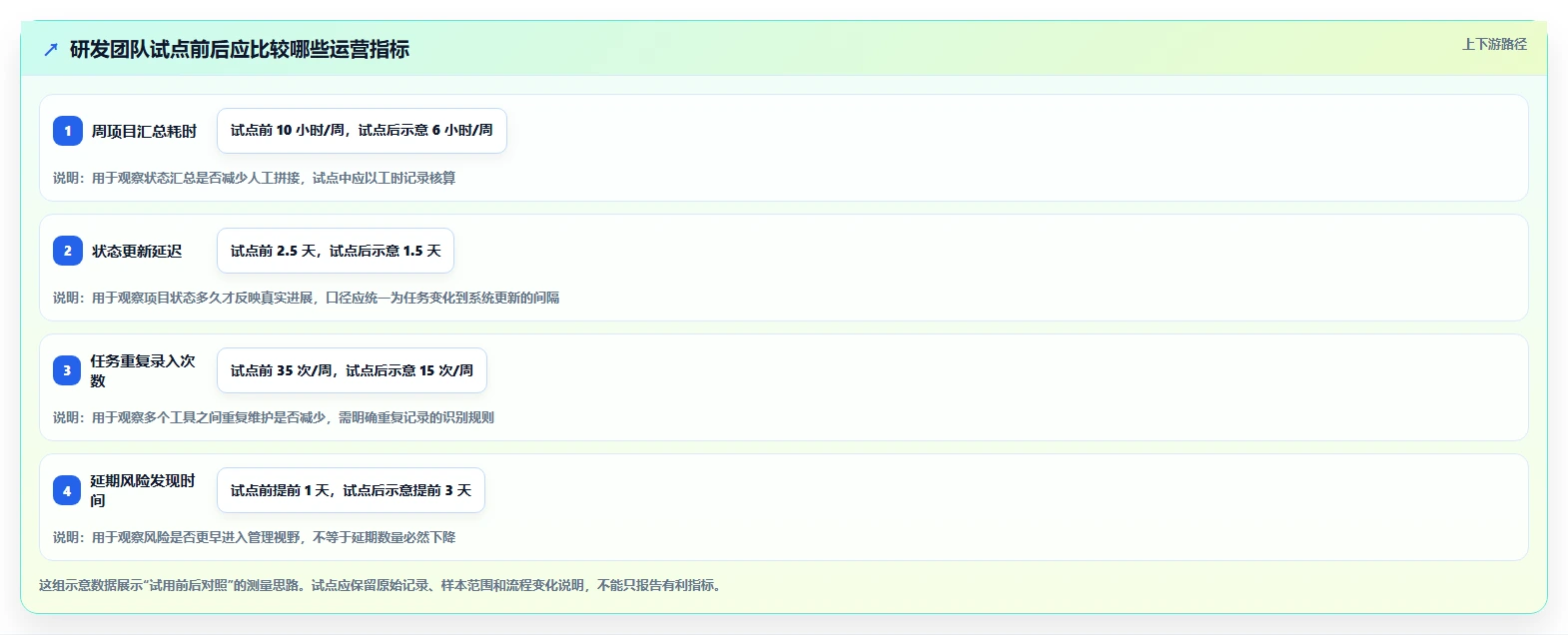Click note 用于观察状态汇总是否减少人工拼接
This screenshot has height=635, width=1568.
point(254,178)
